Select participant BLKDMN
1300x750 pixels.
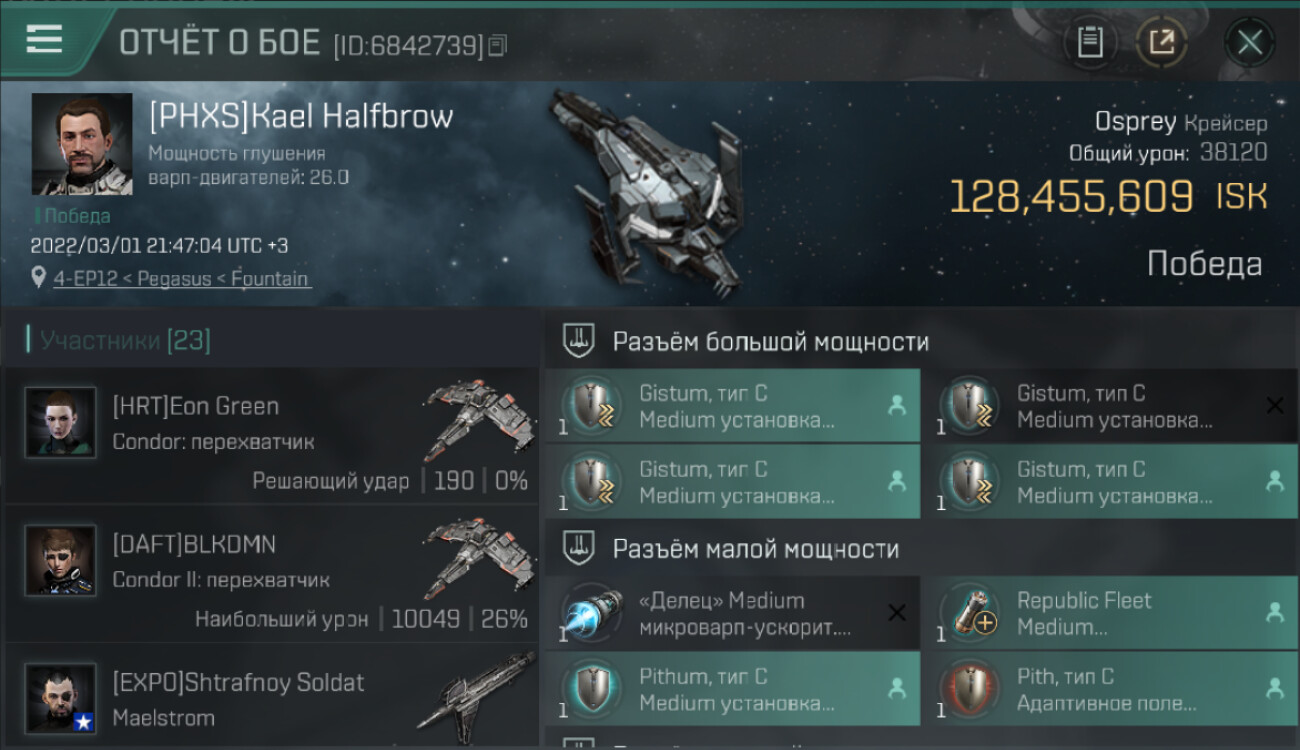(x=272, y=573)
